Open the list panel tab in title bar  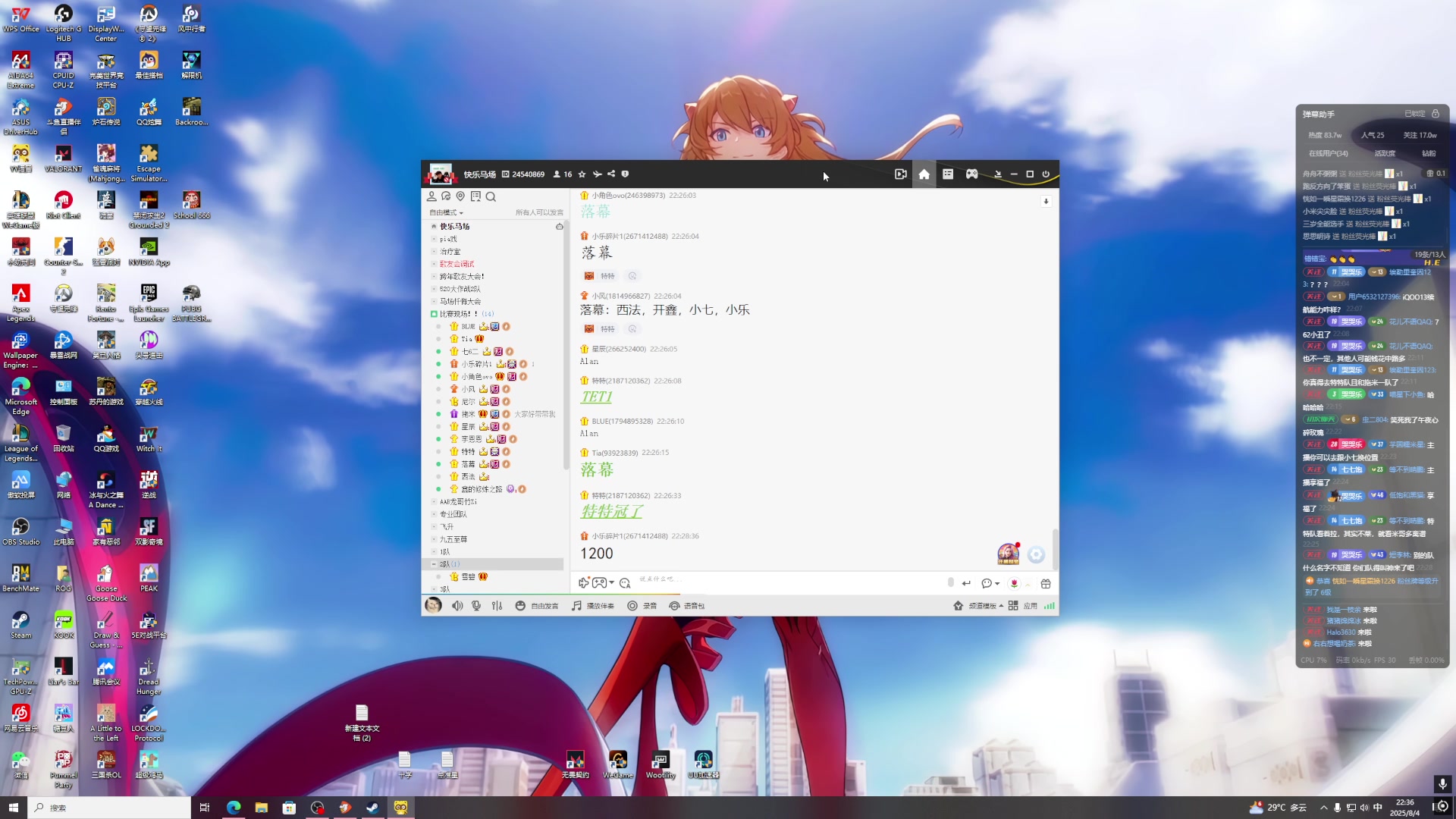[x=948, y=174]
